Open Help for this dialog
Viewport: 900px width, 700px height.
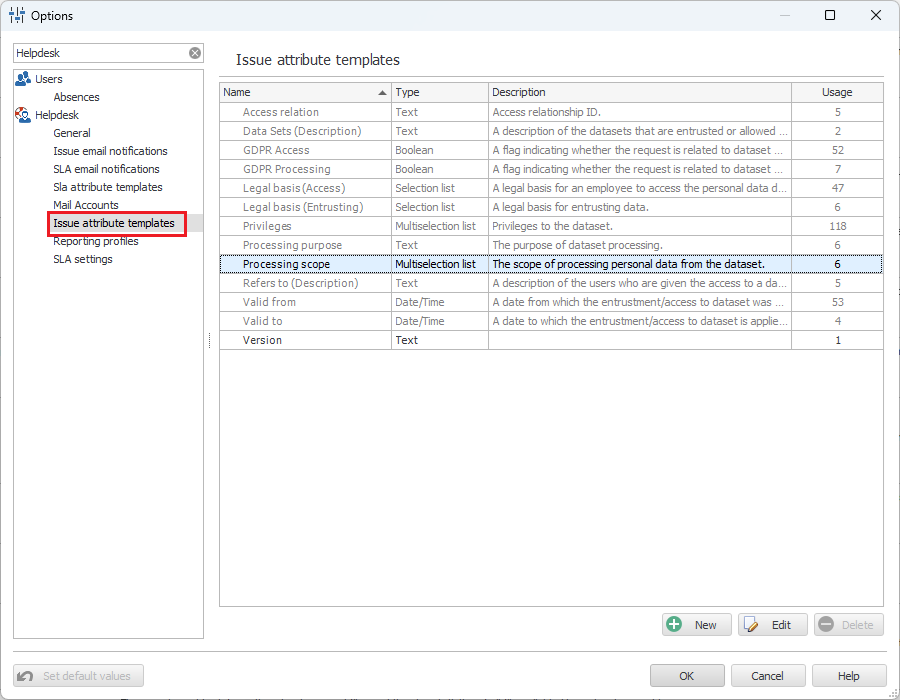click(848, 676)
